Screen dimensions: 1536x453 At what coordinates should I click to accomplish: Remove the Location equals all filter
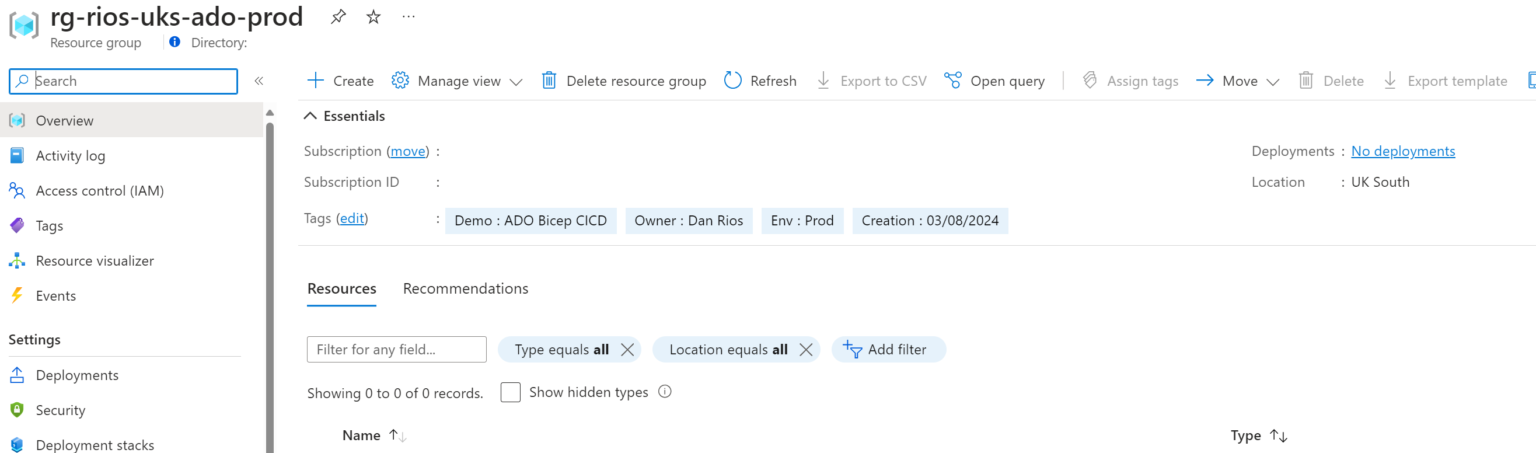pyautogui.click(x=805, y=350)
